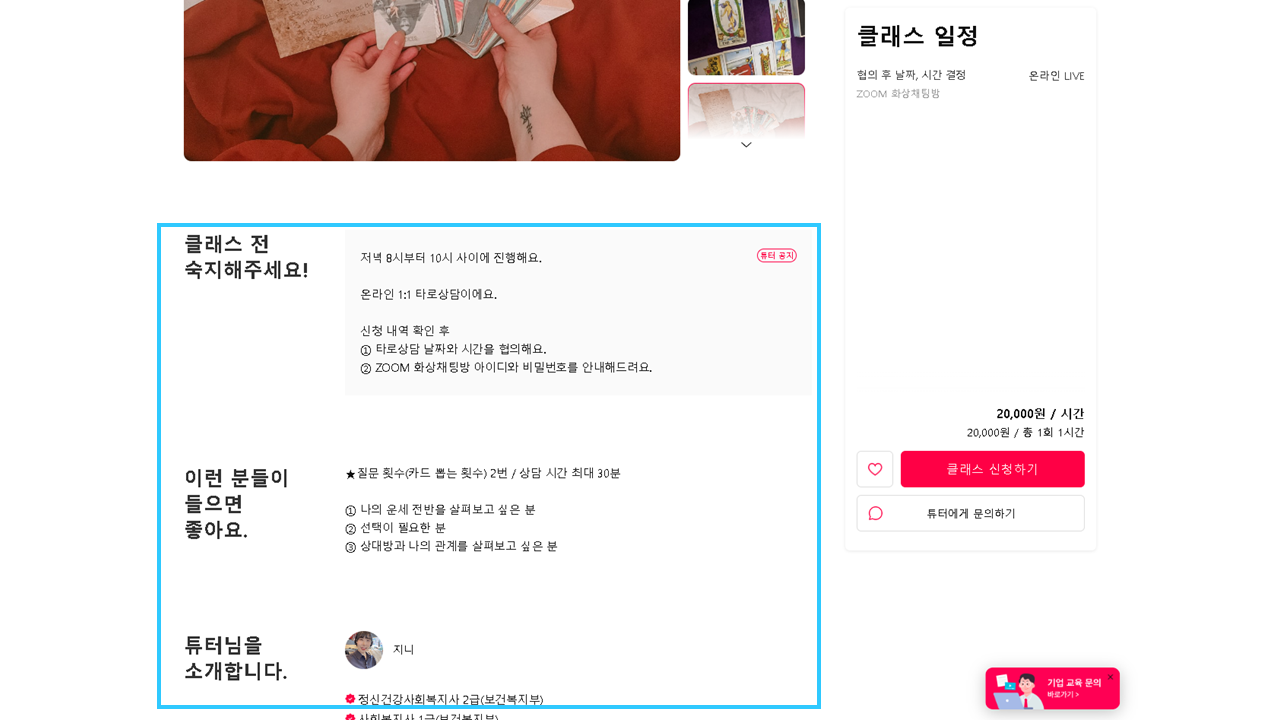The width and height of the screenshot is (1280, 720).
Task: Click the 클래스 일정 heading
Action: tap(918, 36)
